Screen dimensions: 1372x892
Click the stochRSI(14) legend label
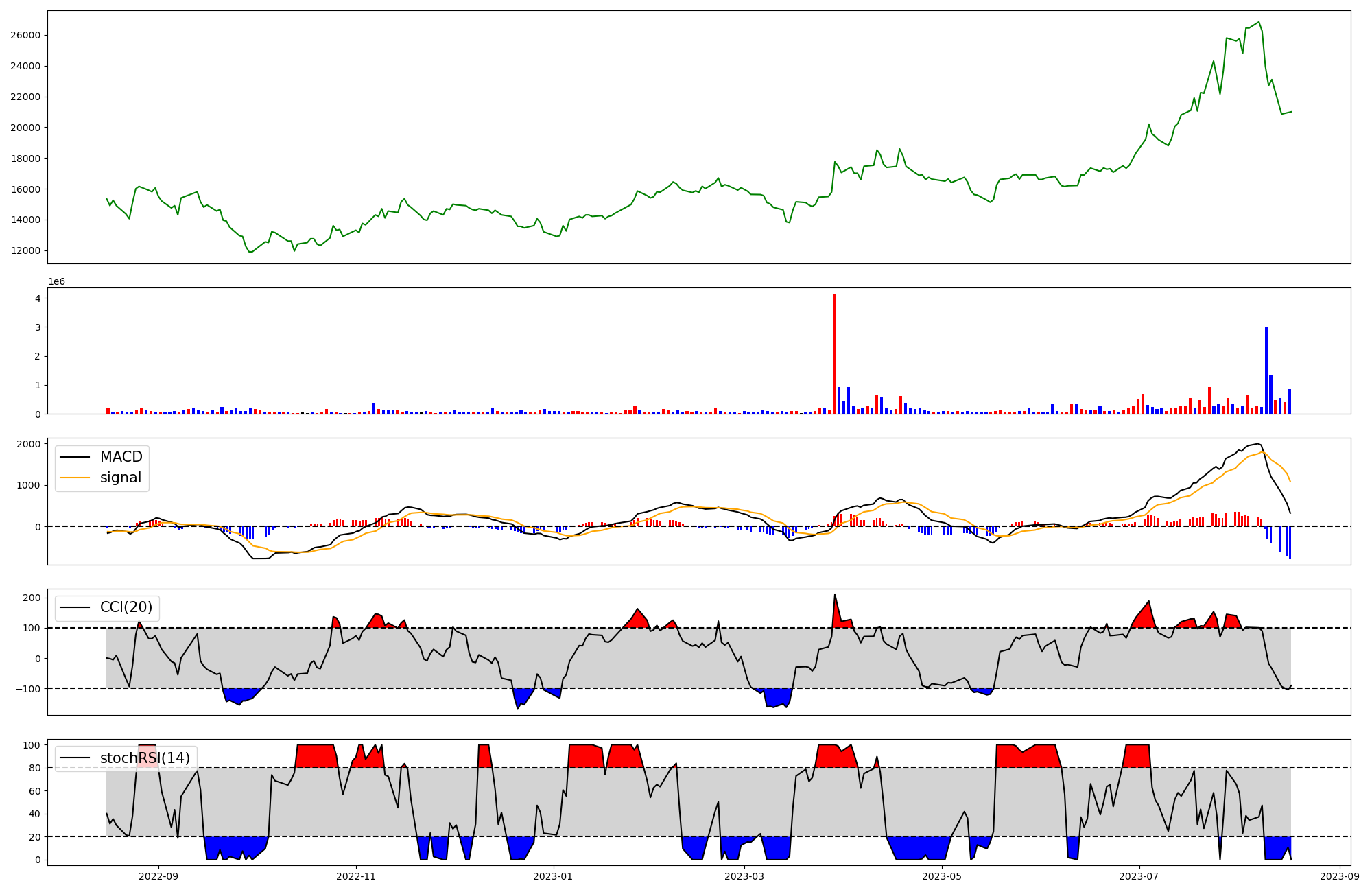click(145, 758)
